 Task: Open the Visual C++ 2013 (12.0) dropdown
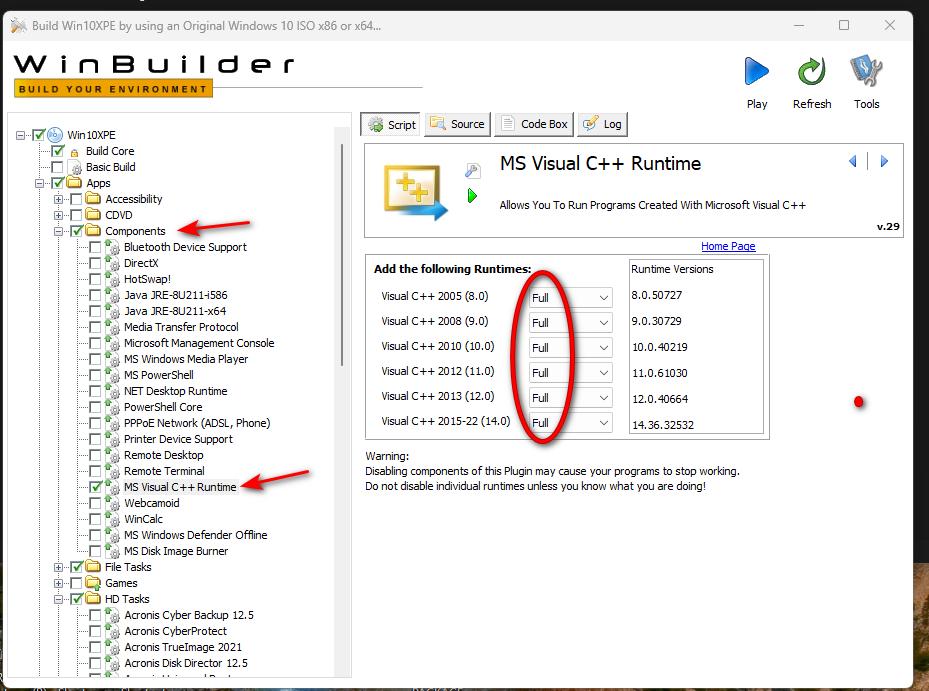pos(570,397)
